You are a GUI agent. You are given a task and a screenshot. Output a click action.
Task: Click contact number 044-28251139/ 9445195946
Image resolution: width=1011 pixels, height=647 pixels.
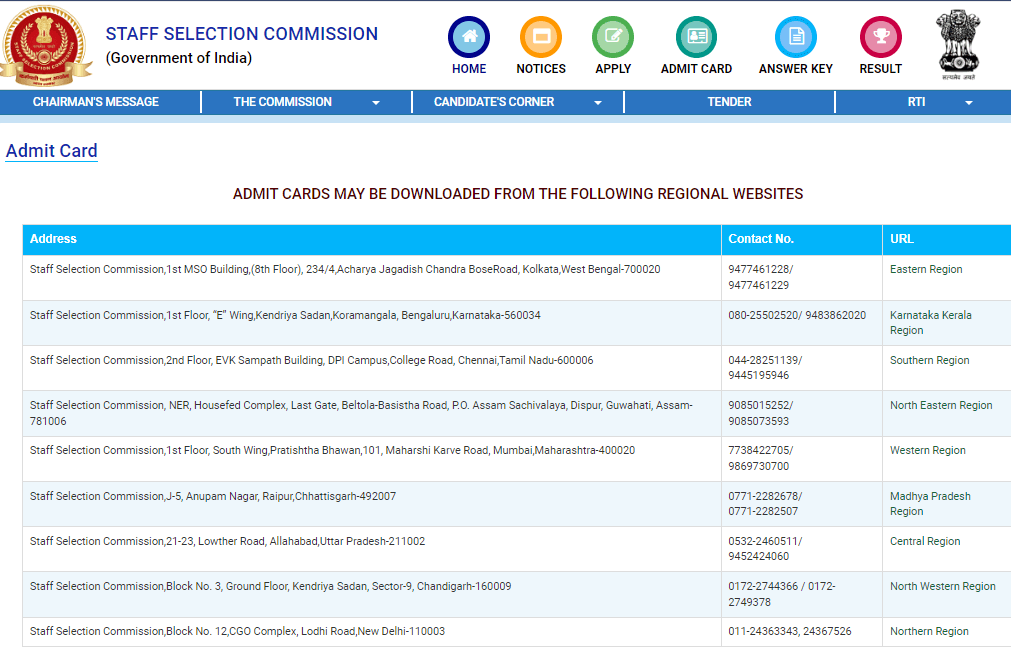tap(765, 368)
